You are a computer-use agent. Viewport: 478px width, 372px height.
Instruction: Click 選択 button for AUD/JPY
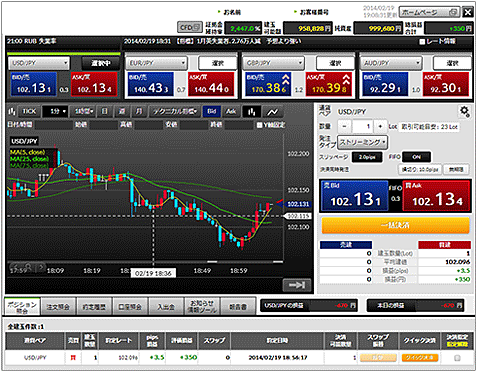[x=452, y=63]
